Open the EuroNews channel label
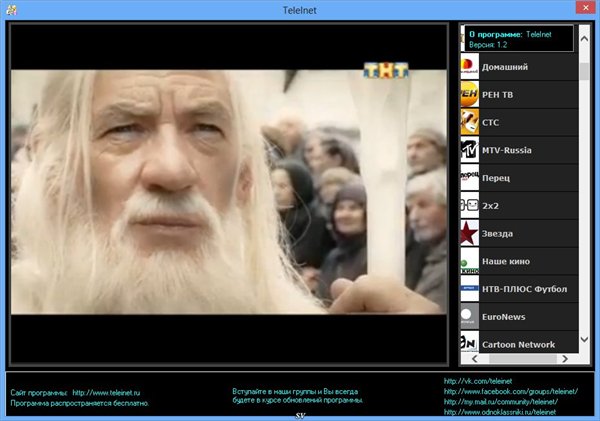The height and width of the screenshot is (421, 600). (504, 317)
